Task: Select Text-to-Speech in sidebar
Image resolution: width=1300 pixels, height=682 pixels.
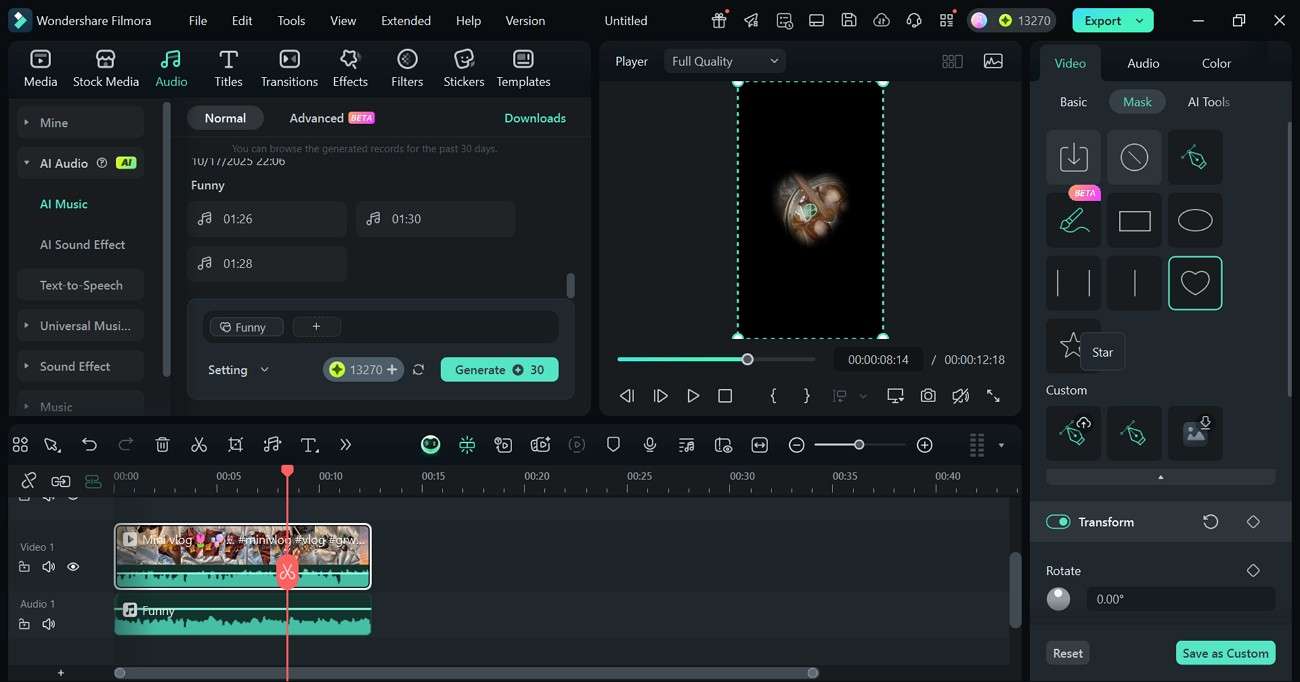Action: pyautogui.click(x=81, y=285)
